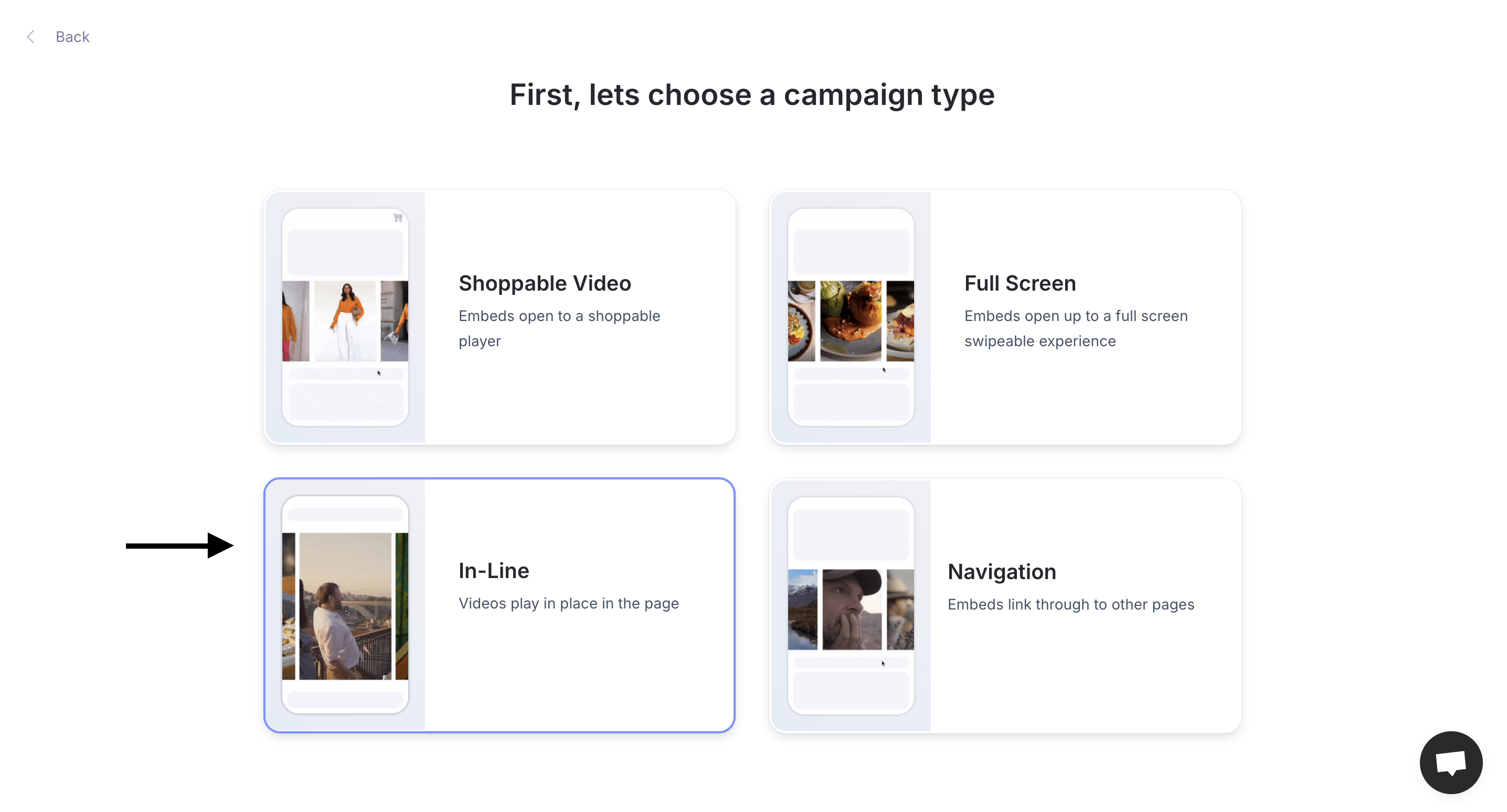Click the back chevron arrow icon
The width and height of the screenshot is (1507, 812).
pos(31,37)
